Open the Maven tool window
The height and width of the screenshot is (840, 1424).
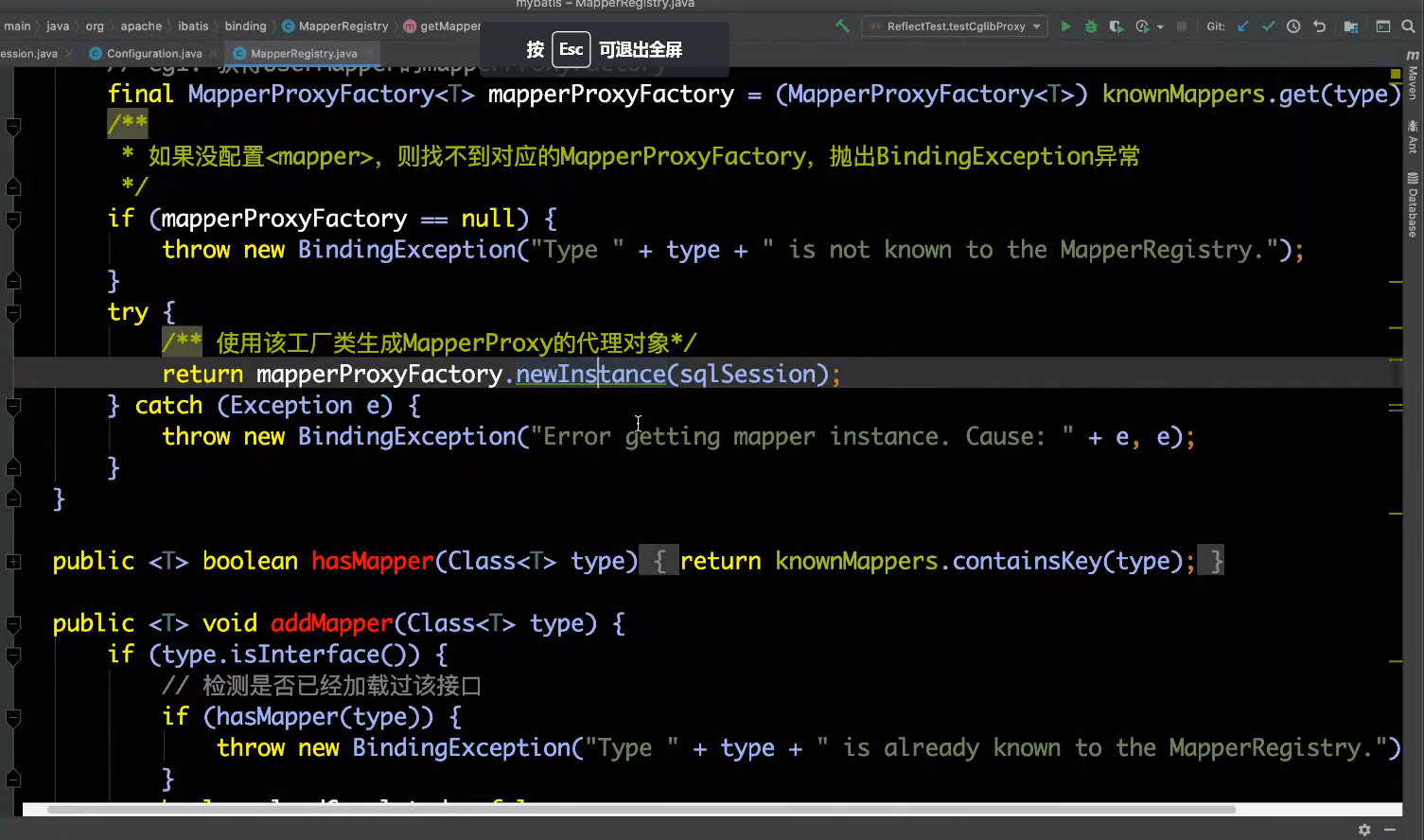pos(1413,76)
